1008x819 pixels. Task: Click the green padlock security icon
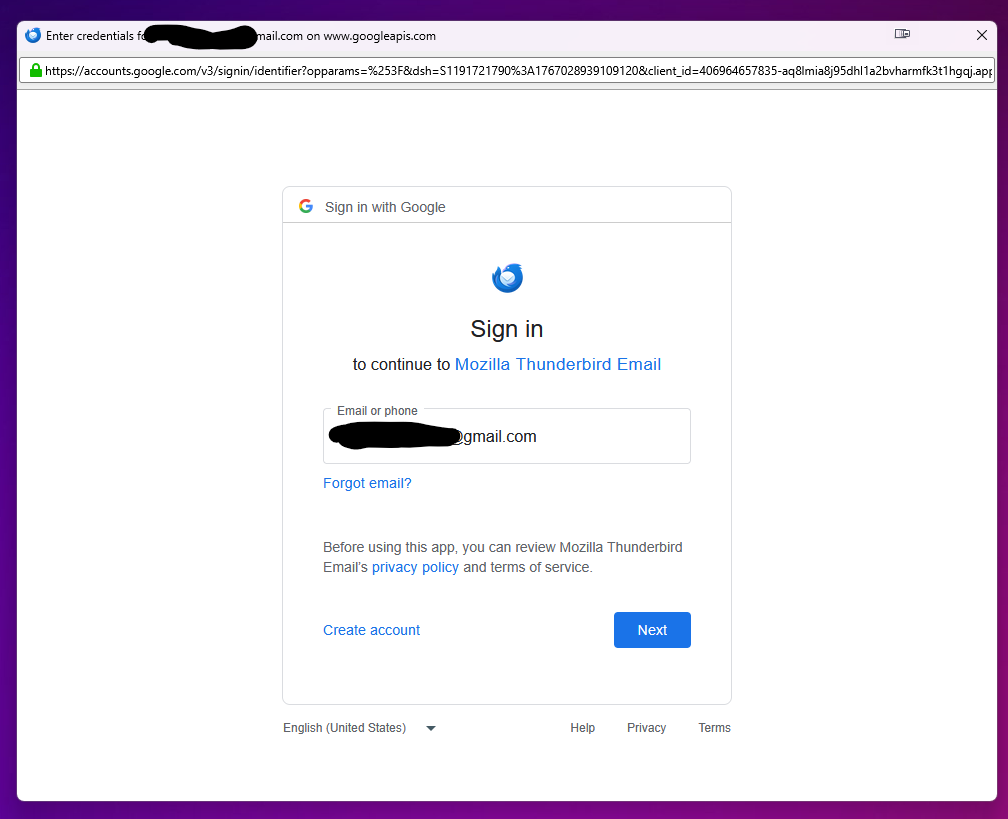36,70
